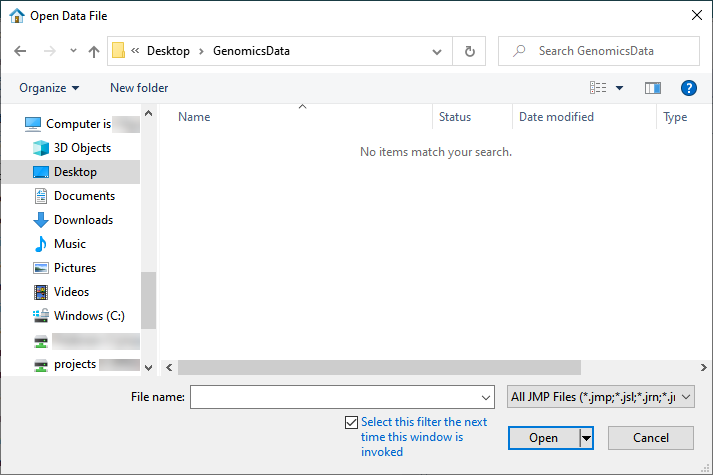This screenshot has height=475, width=713.
Task: Toggle the preview pane icon
Action: (x=653, y=88)
